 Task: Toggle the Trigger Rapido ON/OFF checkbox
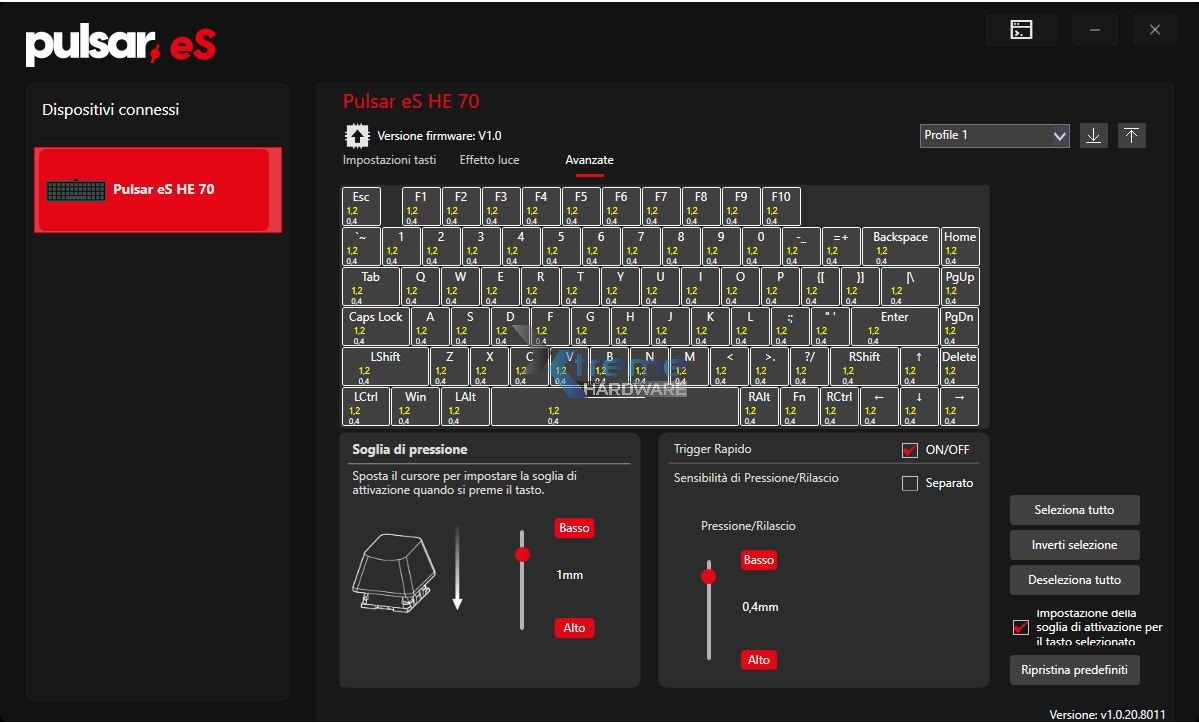(x=909, y=450)
